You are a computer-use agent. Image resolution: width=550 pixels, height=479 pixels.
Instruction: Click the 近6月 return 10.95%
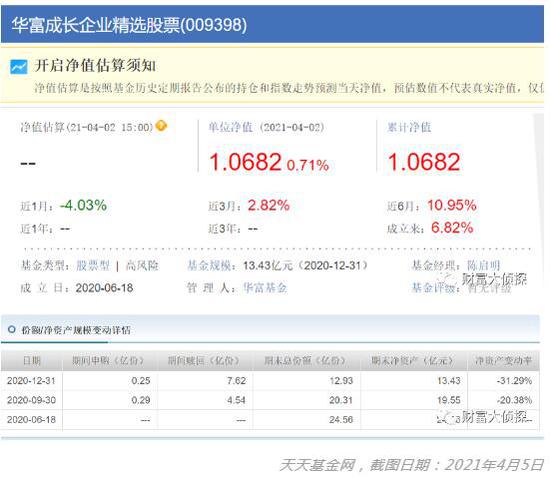(x=452, y=205)
